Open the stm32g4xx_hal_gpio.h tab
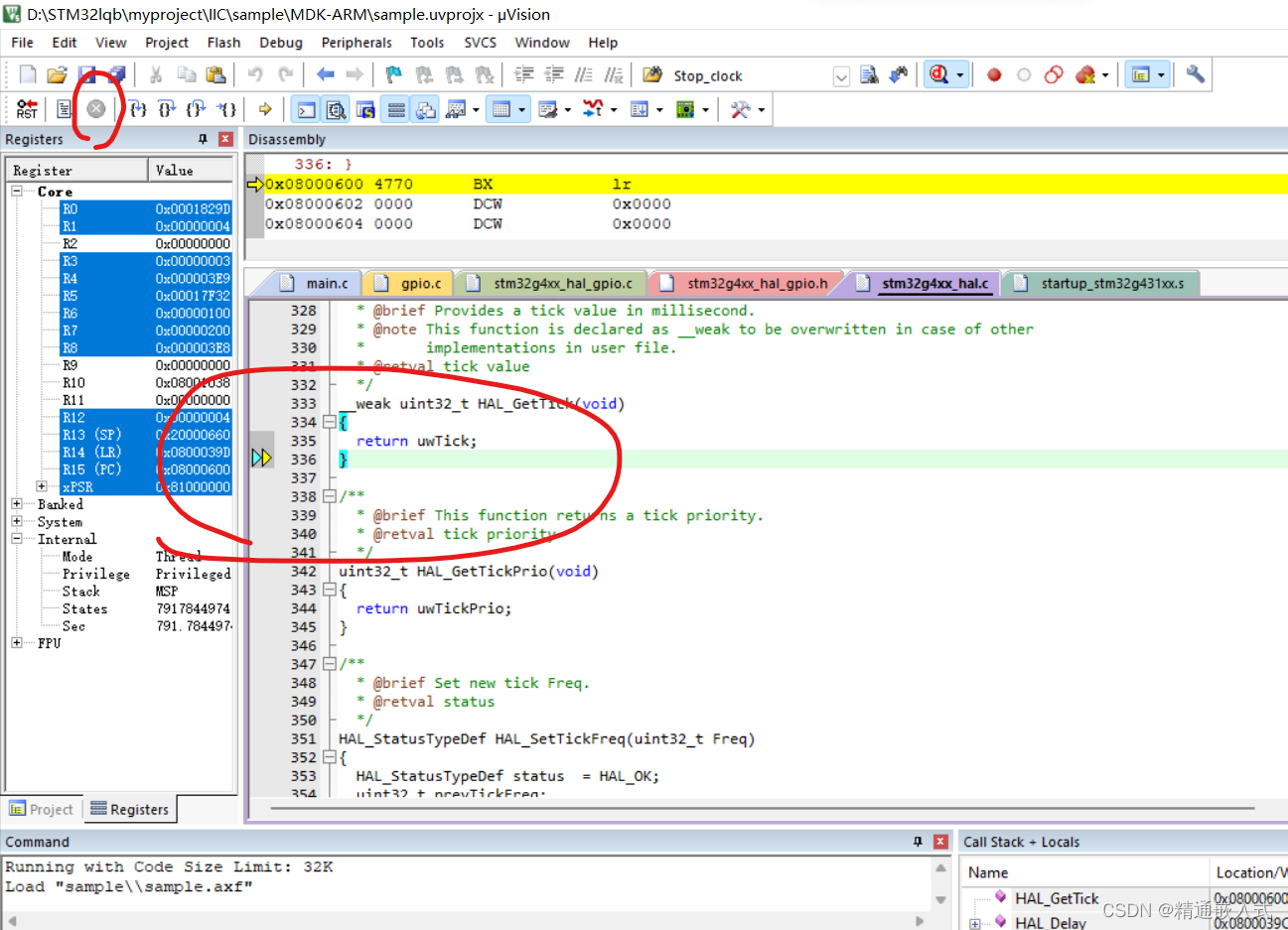The image size is (1288, 930). [748, 283]
